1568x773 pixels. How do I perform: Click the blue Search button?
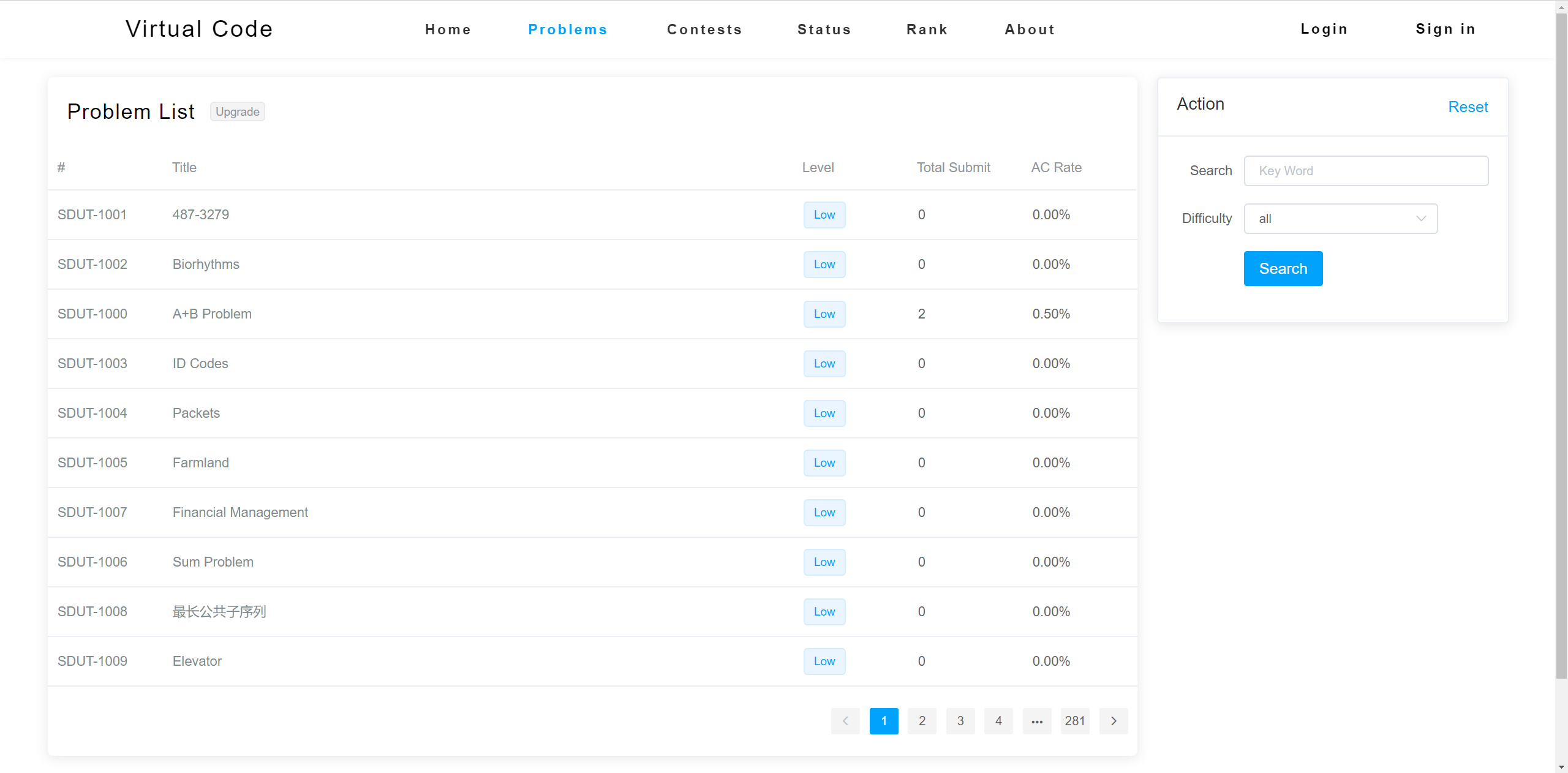click(1283, 268)
